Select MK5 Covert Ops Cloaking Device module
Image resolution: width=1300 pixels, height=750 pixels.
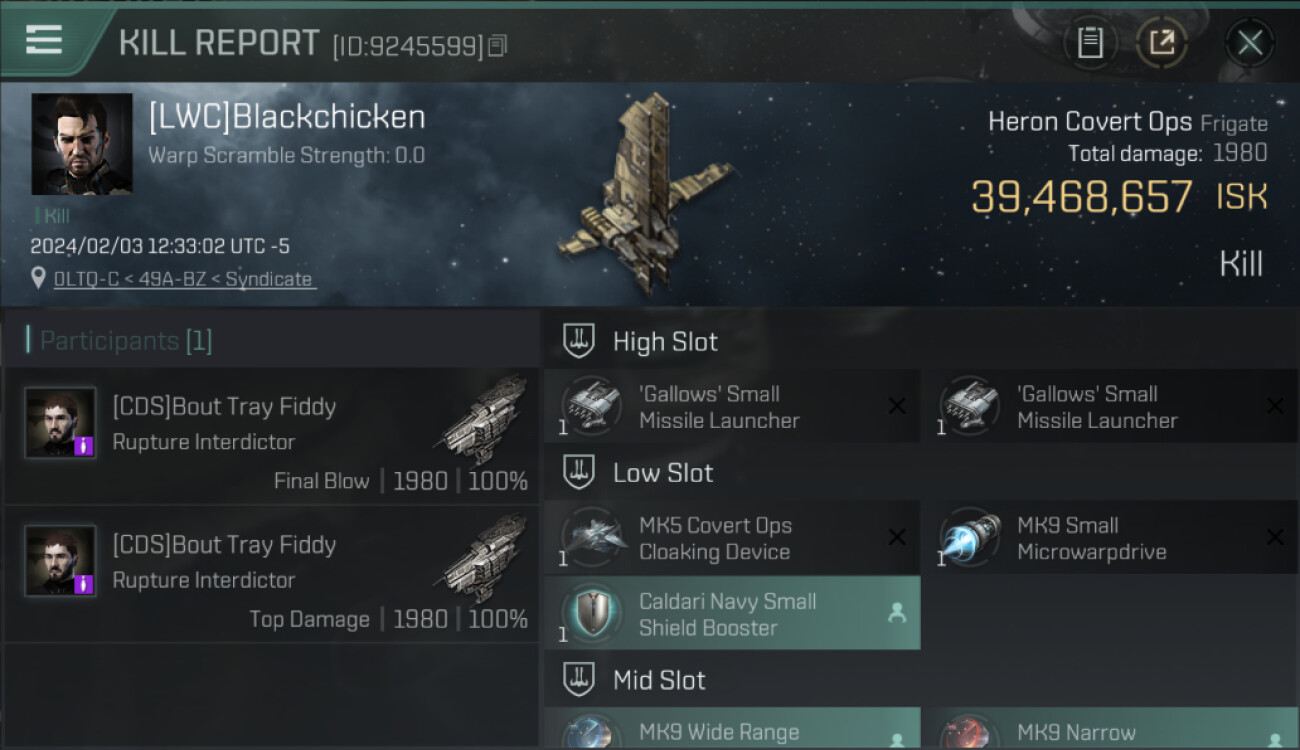click(x=732, y=538)
